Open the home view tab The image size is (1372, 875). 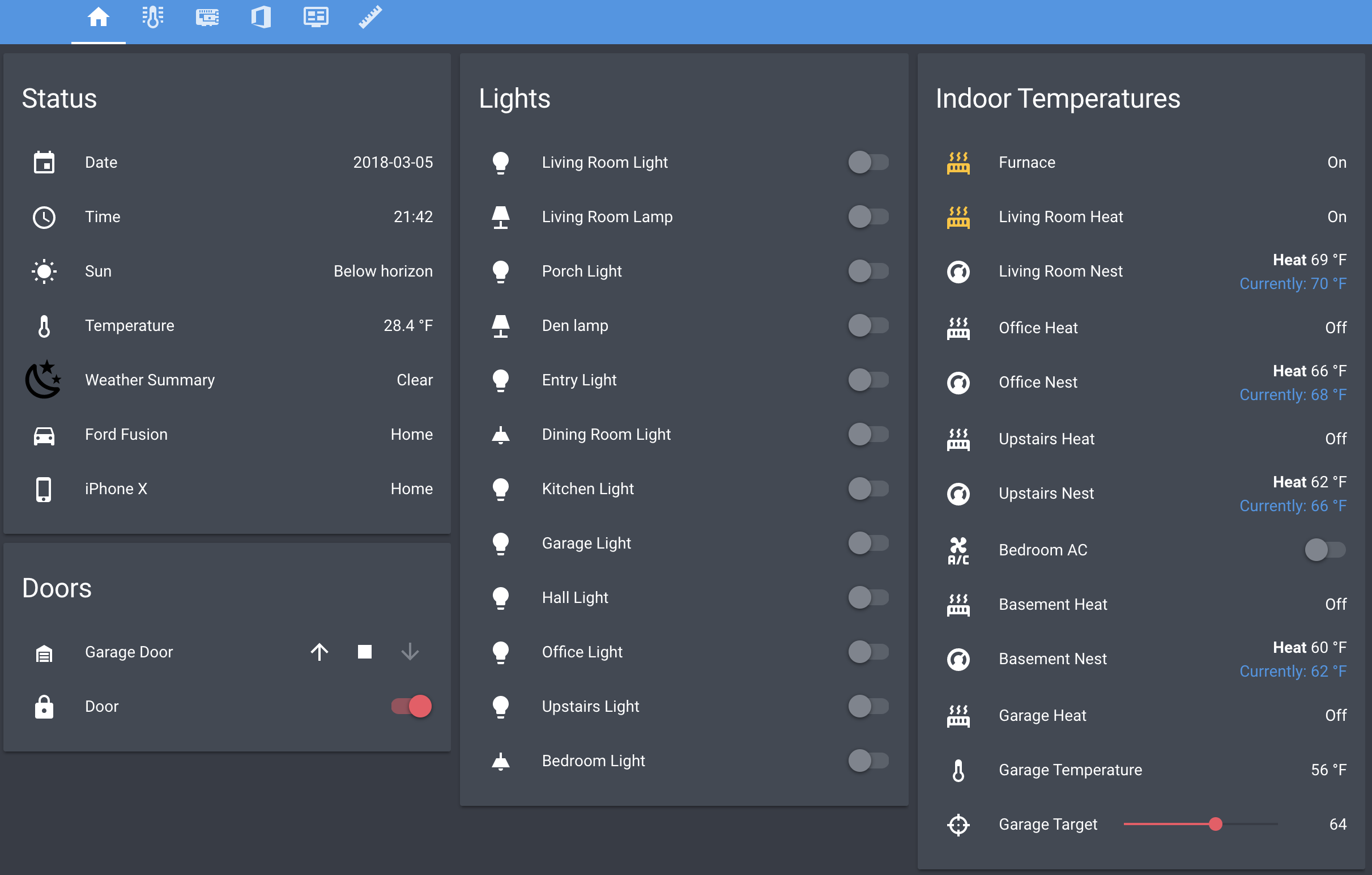click(x=98, y=17)
